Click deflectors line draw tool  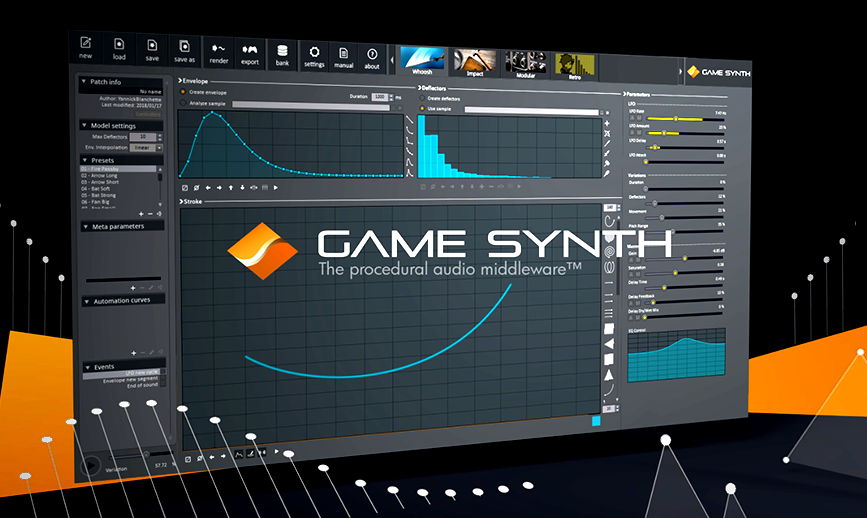click(x=607, y=143)
